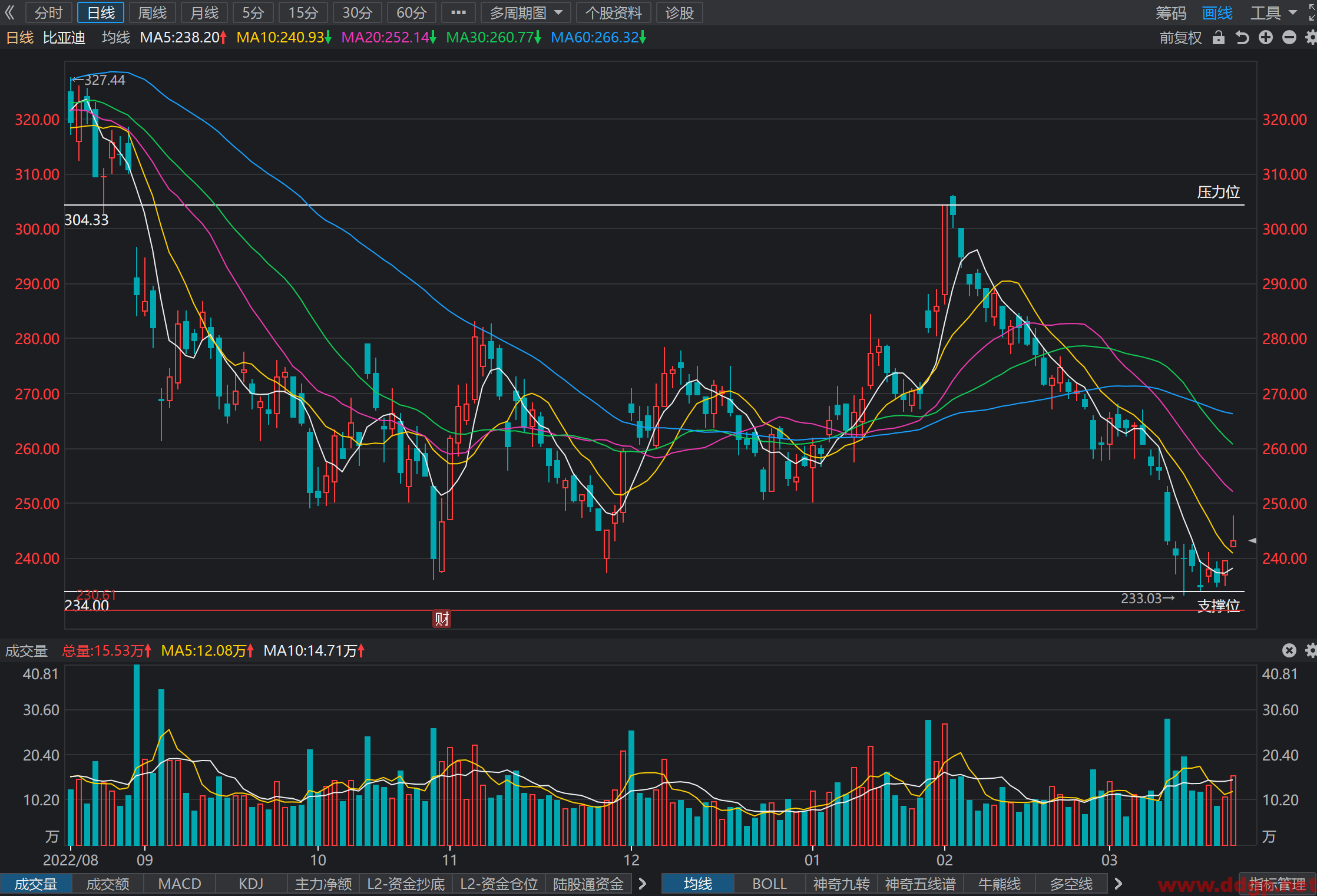Click the 304.33 resistance price label
Viewport: 1317px width, 896px height.
point(87,220)
